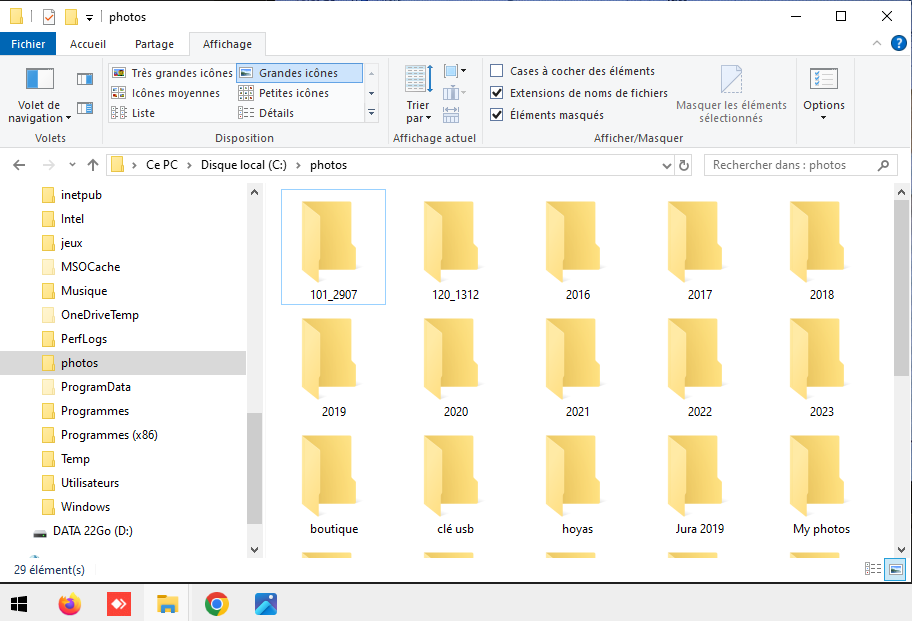Expand the Disposition layout gallery
Screen dimensions: 912x621
(372, 112)
